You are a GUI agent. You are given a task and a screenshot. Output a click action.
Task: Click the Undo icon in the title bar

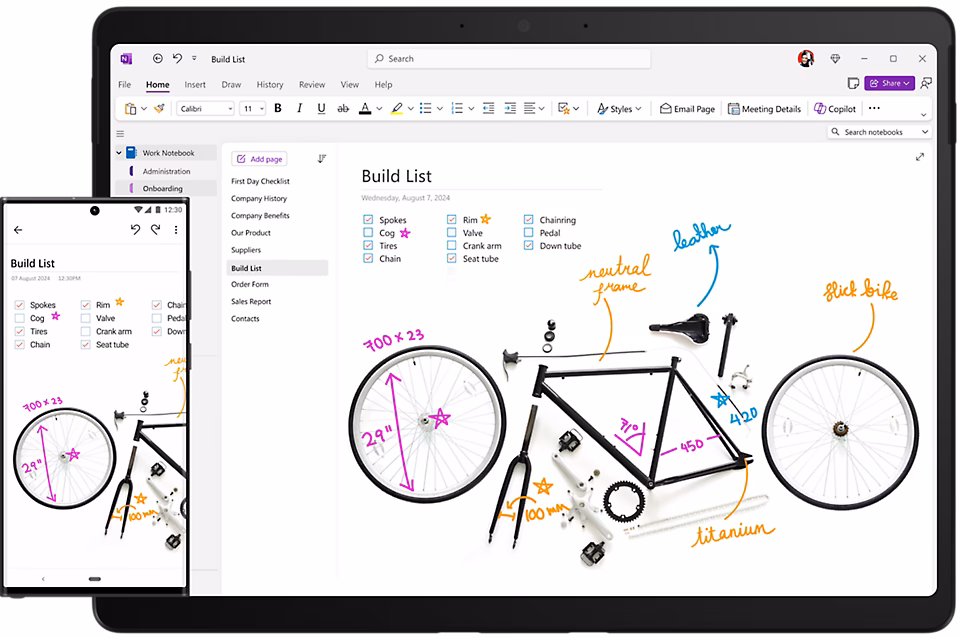(x=177, y=58)
